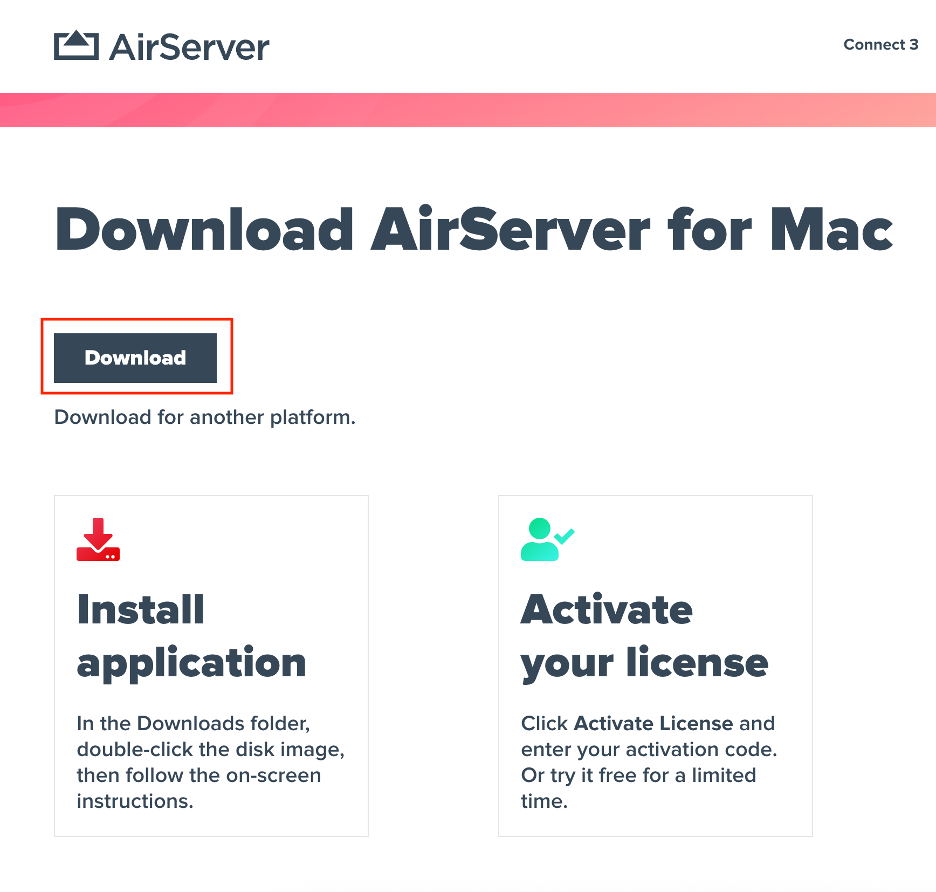Click the In the Downloads folder instructions text
This screenshot has width=936, height=892.
click(211, 762)
